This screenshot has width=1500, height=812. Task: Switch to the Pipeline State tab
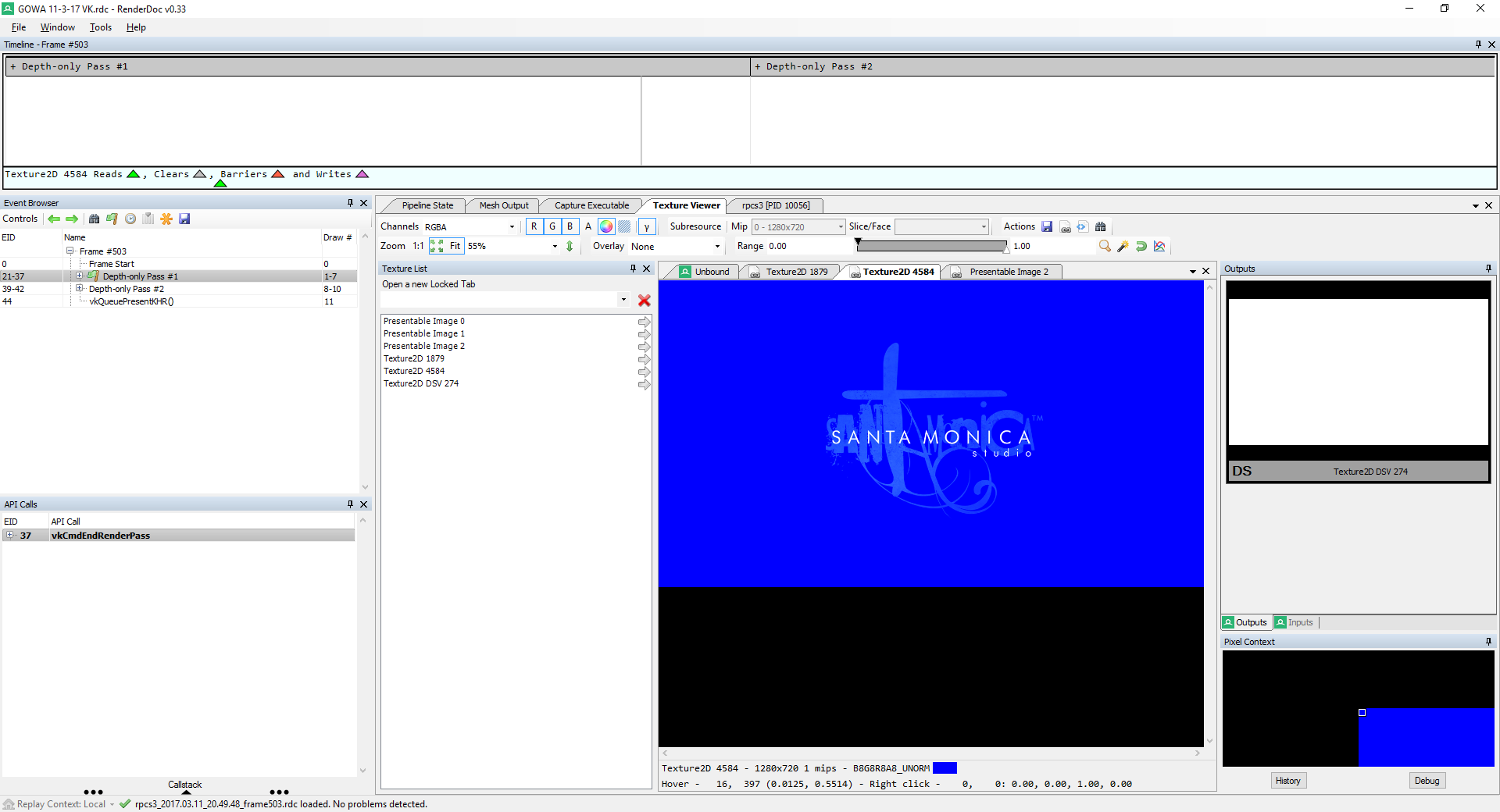[x=427, y=206]
